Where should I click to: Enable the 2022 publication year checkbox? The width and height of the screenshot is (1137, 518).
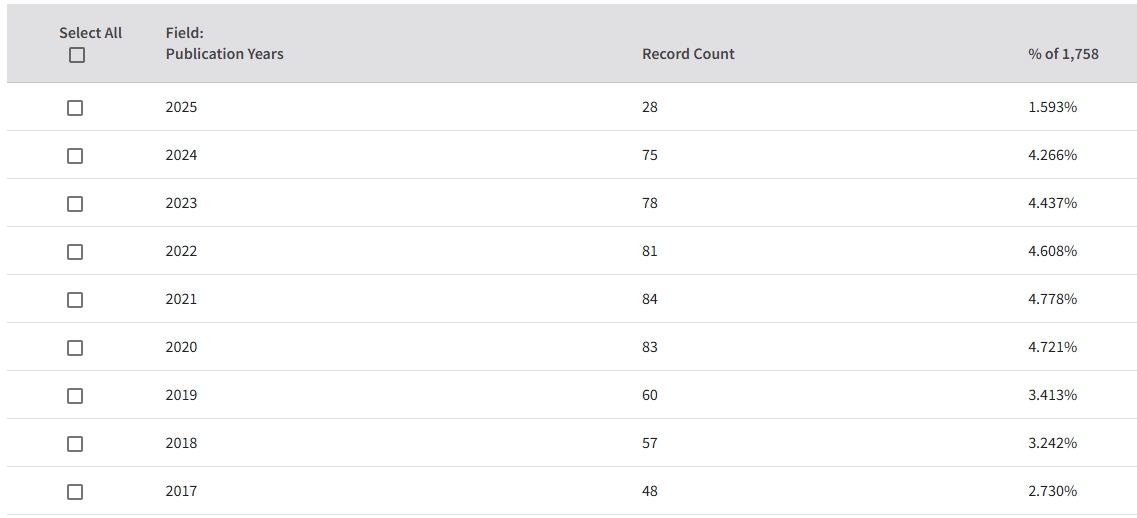point(75,252)
